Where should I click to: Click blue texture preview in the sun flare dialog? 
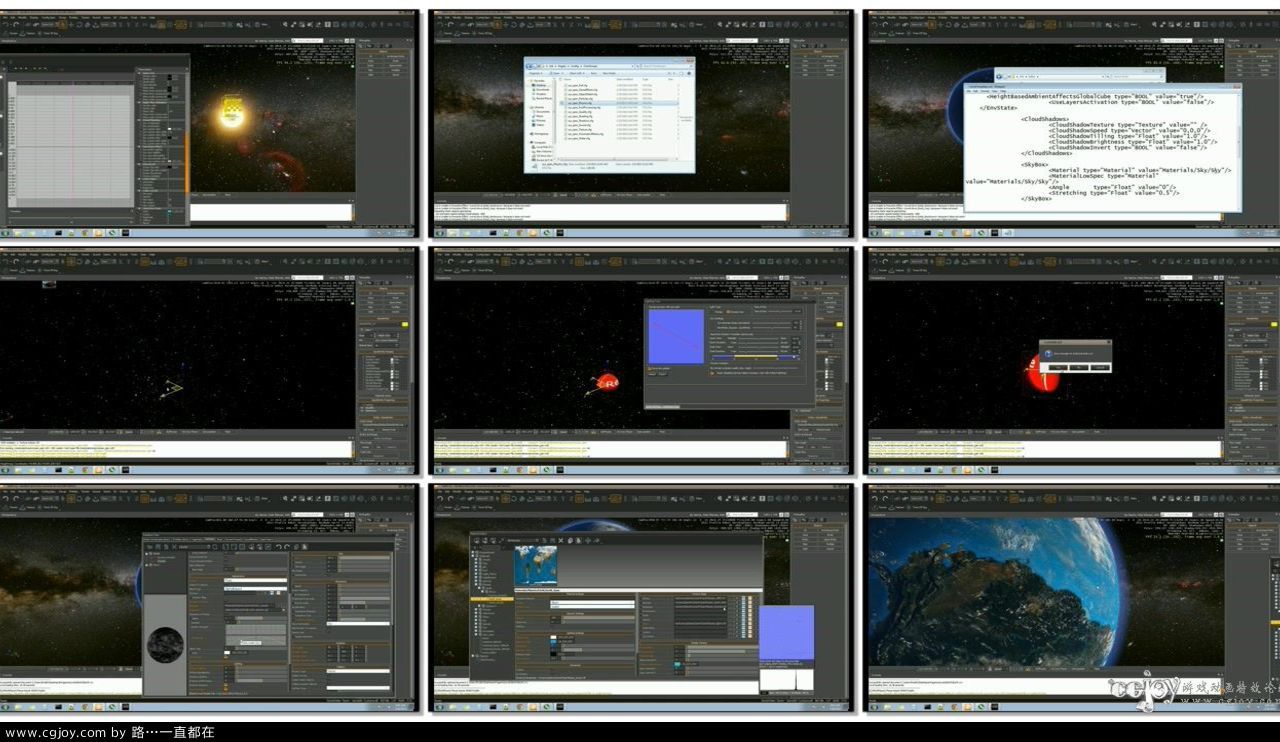click(x=676, y=336)
